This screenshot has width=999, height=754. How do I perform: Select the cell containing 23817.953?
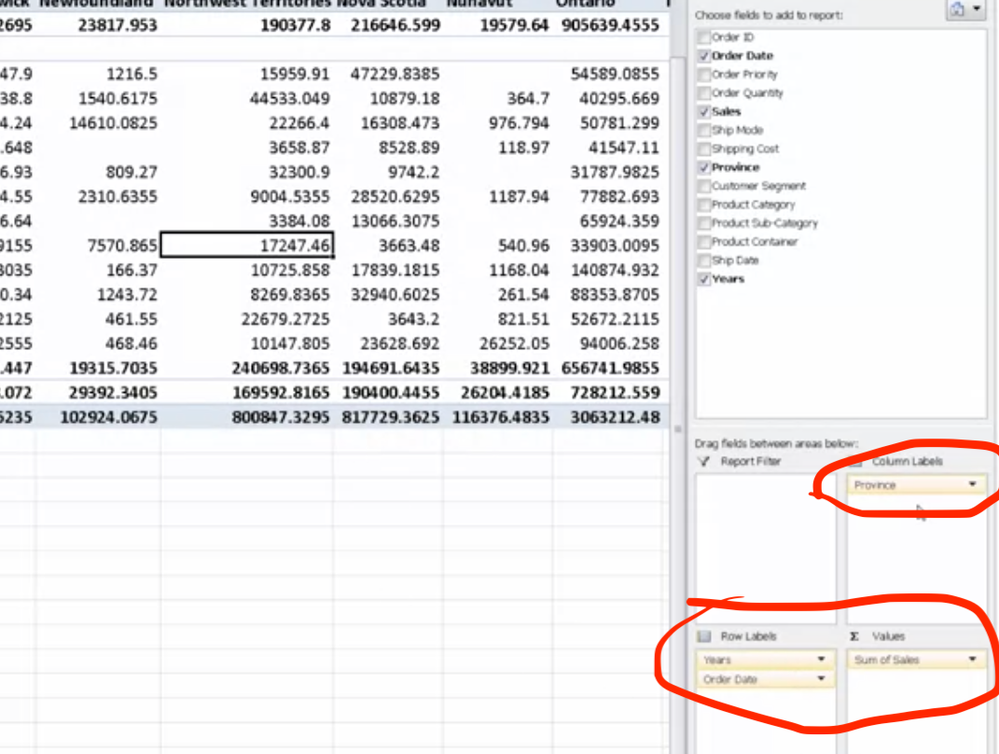click(x=98, y=25)
